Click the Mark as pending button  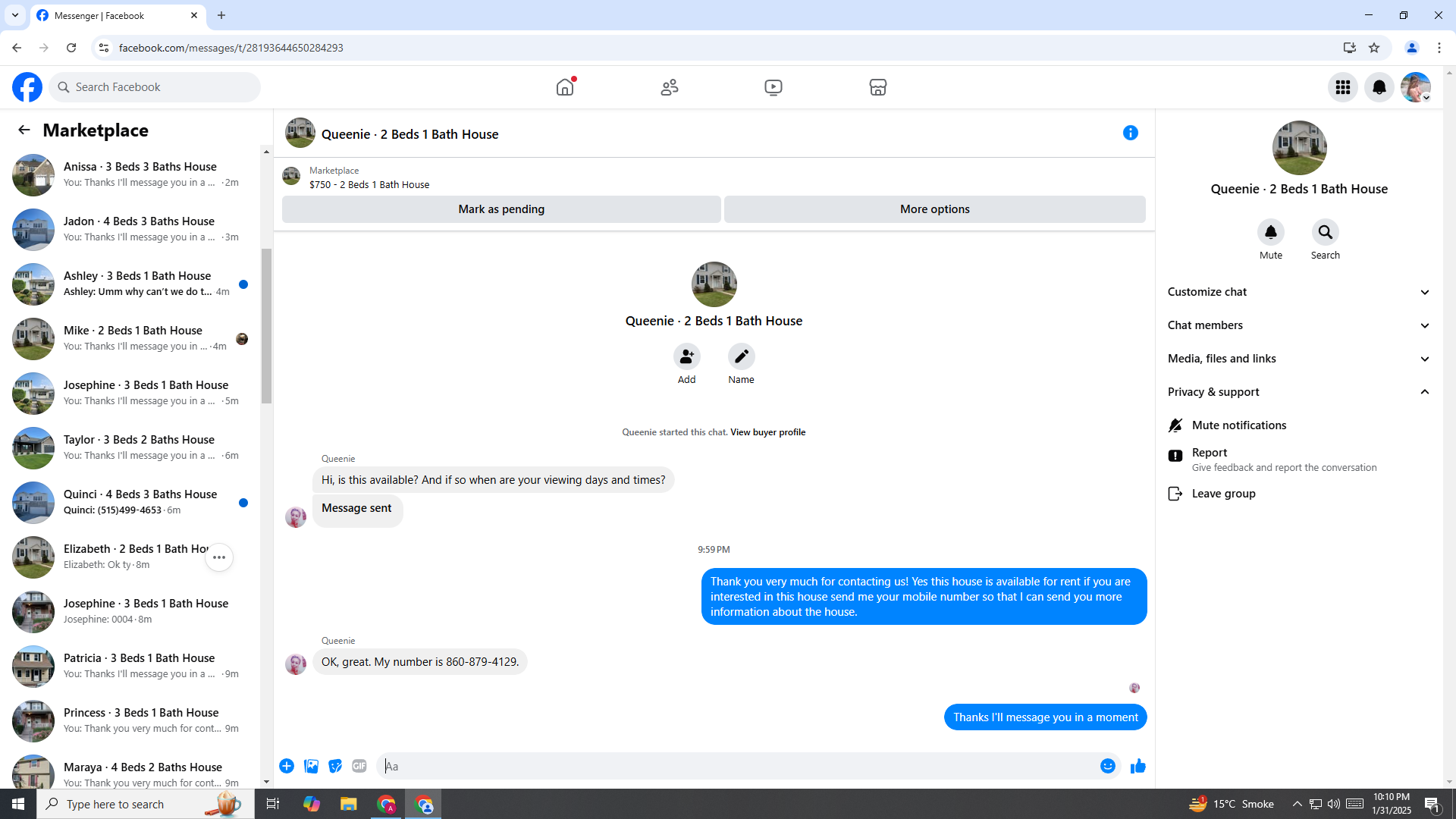pos(501,209)
